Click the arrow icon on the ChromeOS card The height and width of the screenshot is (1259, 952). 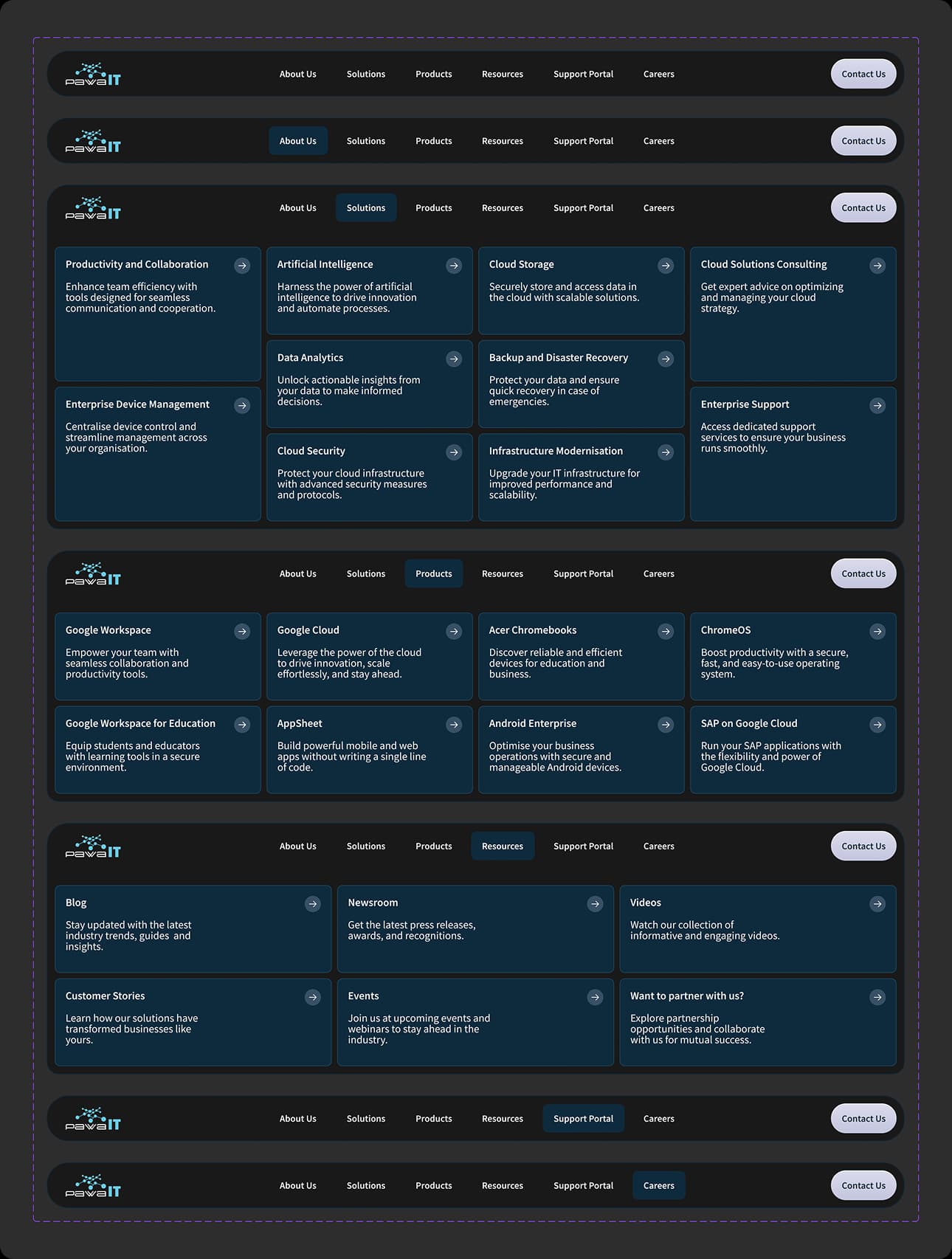[x=877, y=631]
